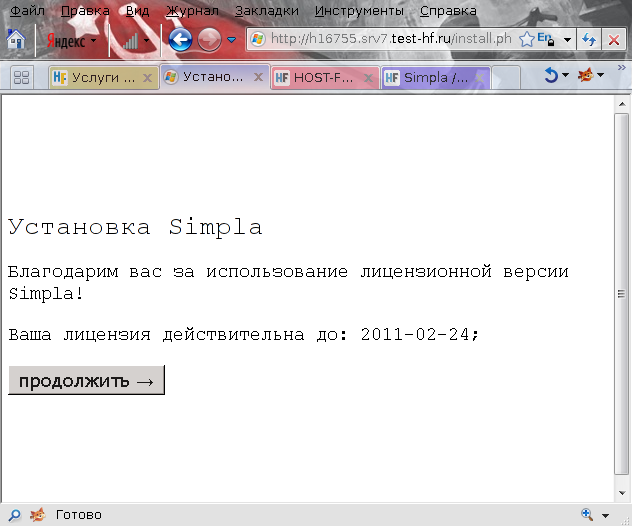Viewport: 632px width, 526px height.
Task: Open the Инструменты menu
Action: 359,11
